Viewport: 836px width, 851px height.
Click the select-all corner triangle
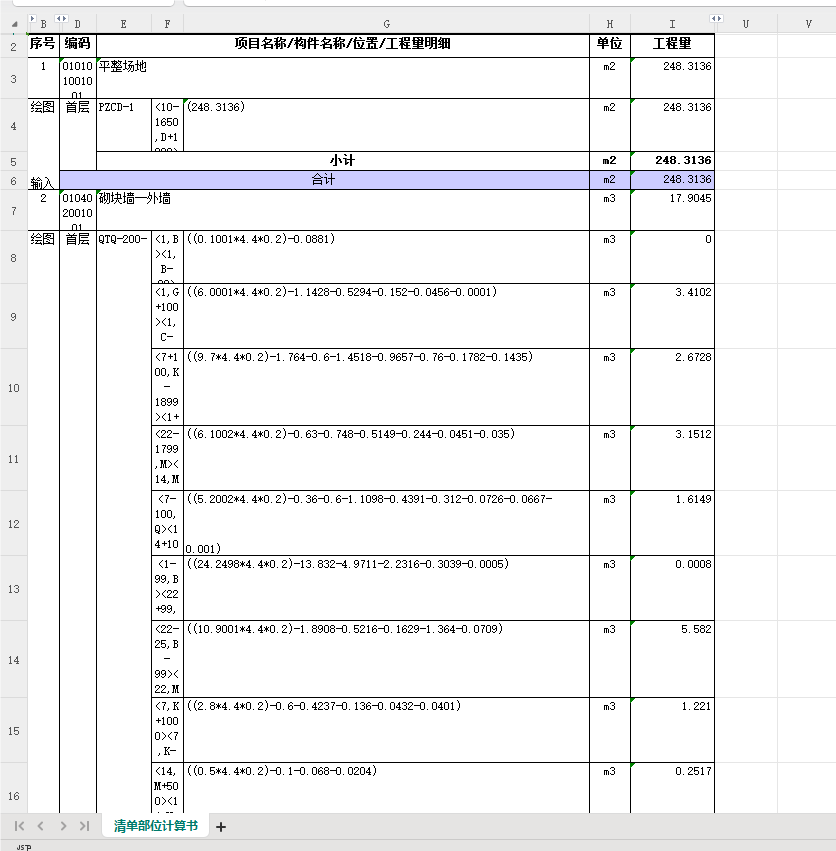pyautogui.click(x=15, y=24)
